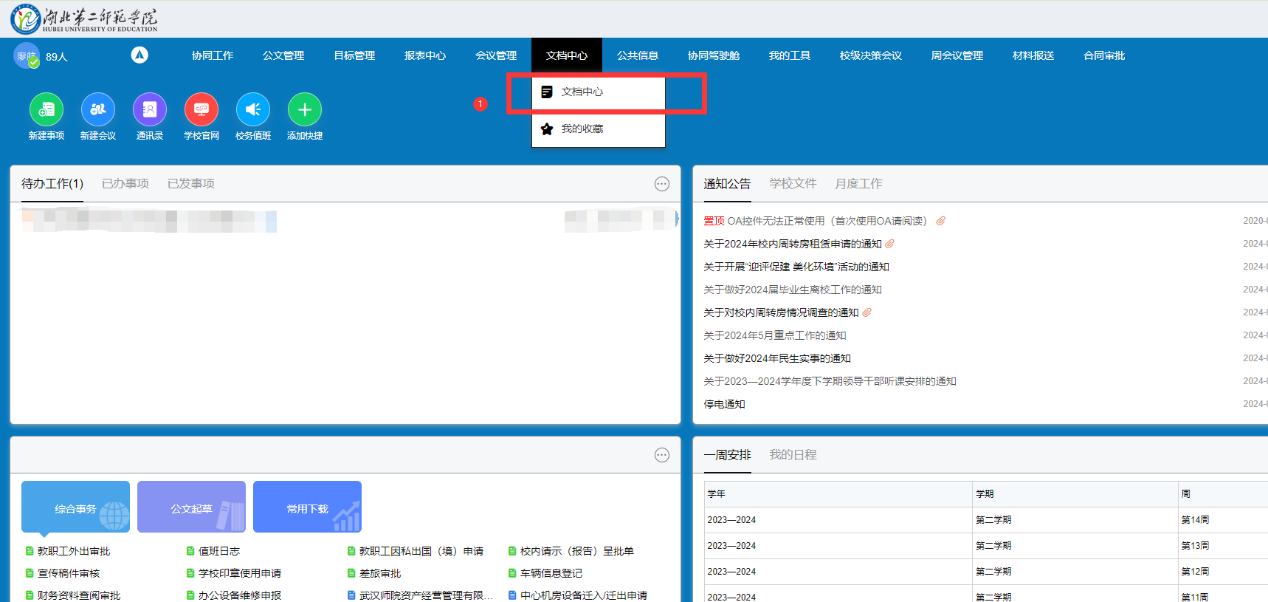This screenshot has width=1268, height=602.
Task: Open the 公文管理 top menu
Action: [x=283, y=56]
